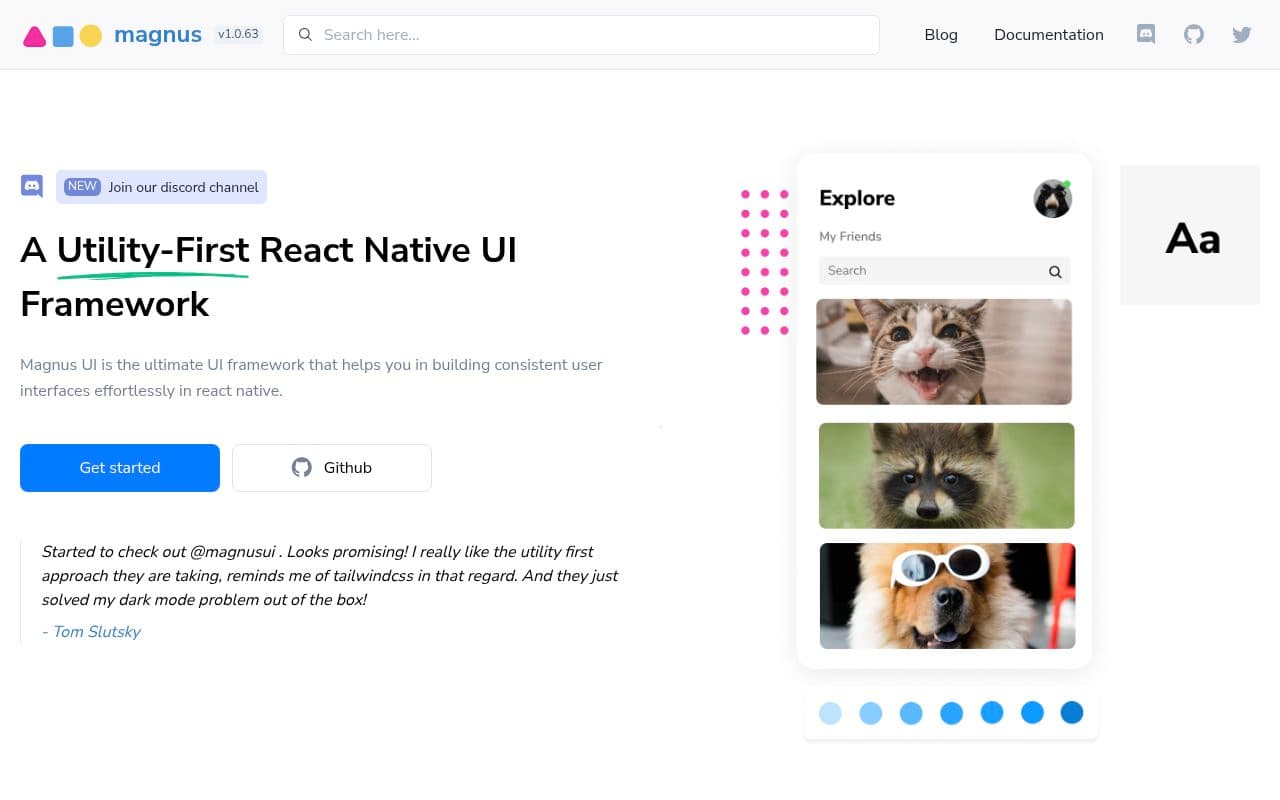Open the raccoon photo thumbnail
The width and height of the screenshot is (1280, 800).
click(x=946, y=475)
